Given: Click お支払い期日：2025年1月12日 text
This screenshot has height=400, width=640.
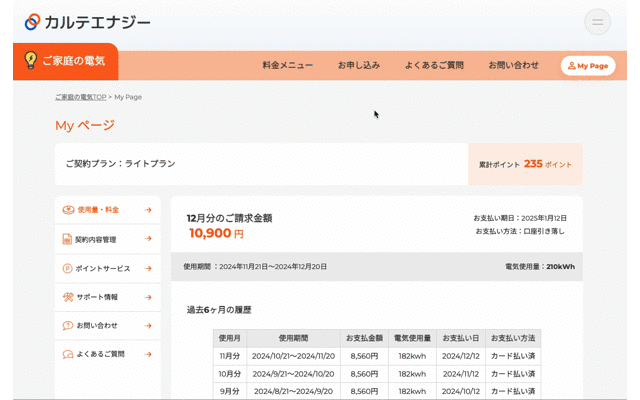Looking at the screenshot, I should (520, 218).
